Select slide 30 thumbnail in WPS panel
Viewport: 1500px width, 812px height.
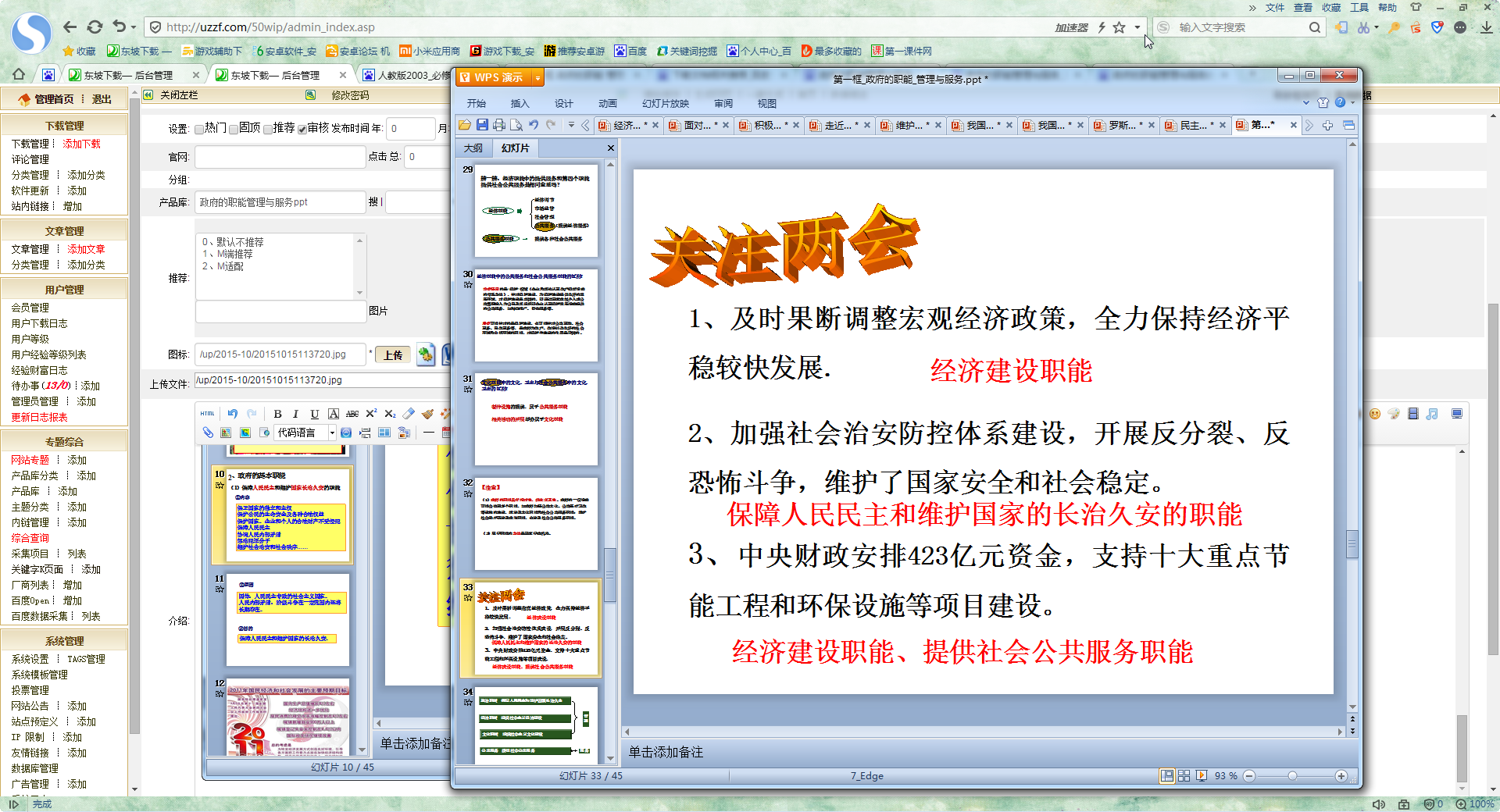tap(536, 315)
